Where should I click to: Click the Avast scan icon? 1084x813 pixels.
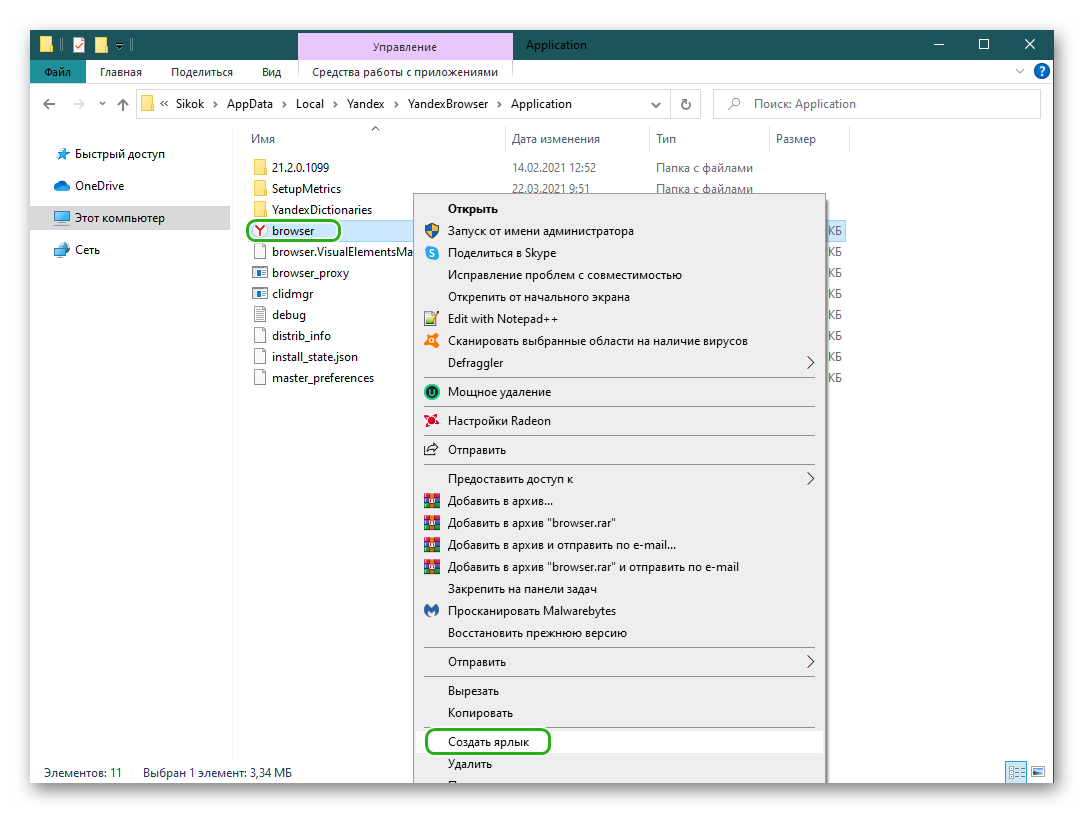(432, 341)
